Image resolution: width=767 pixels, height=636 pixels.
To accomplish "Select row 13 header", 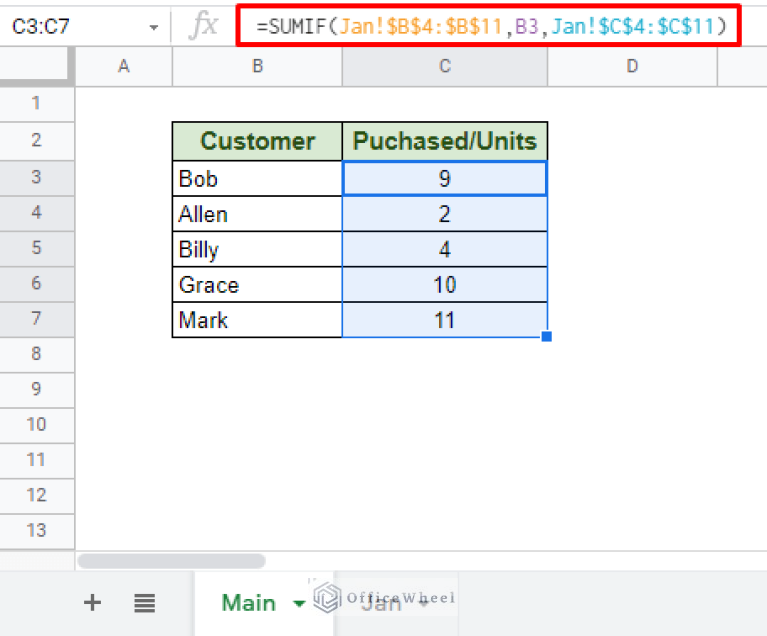I will coord(36,530).
